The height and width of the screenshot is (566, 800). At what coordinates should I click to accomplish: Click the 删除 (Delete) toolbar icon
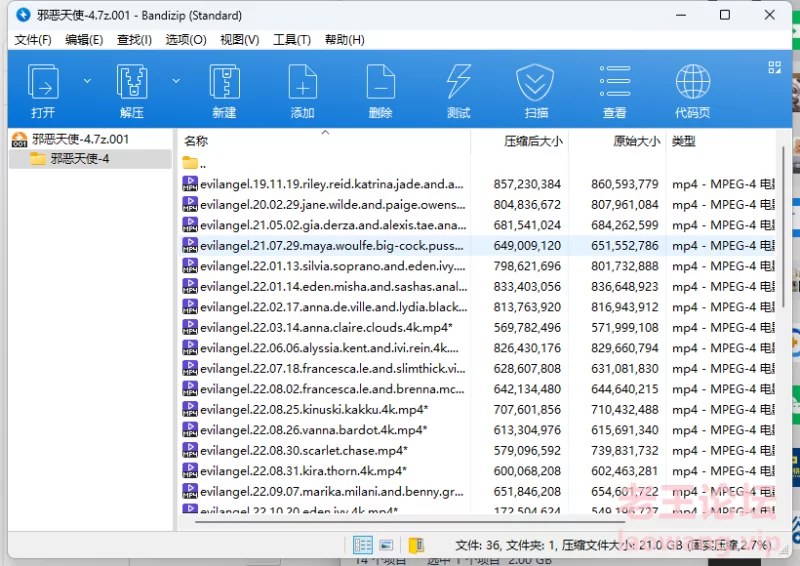pyautogui.click(x=381, y=82)
